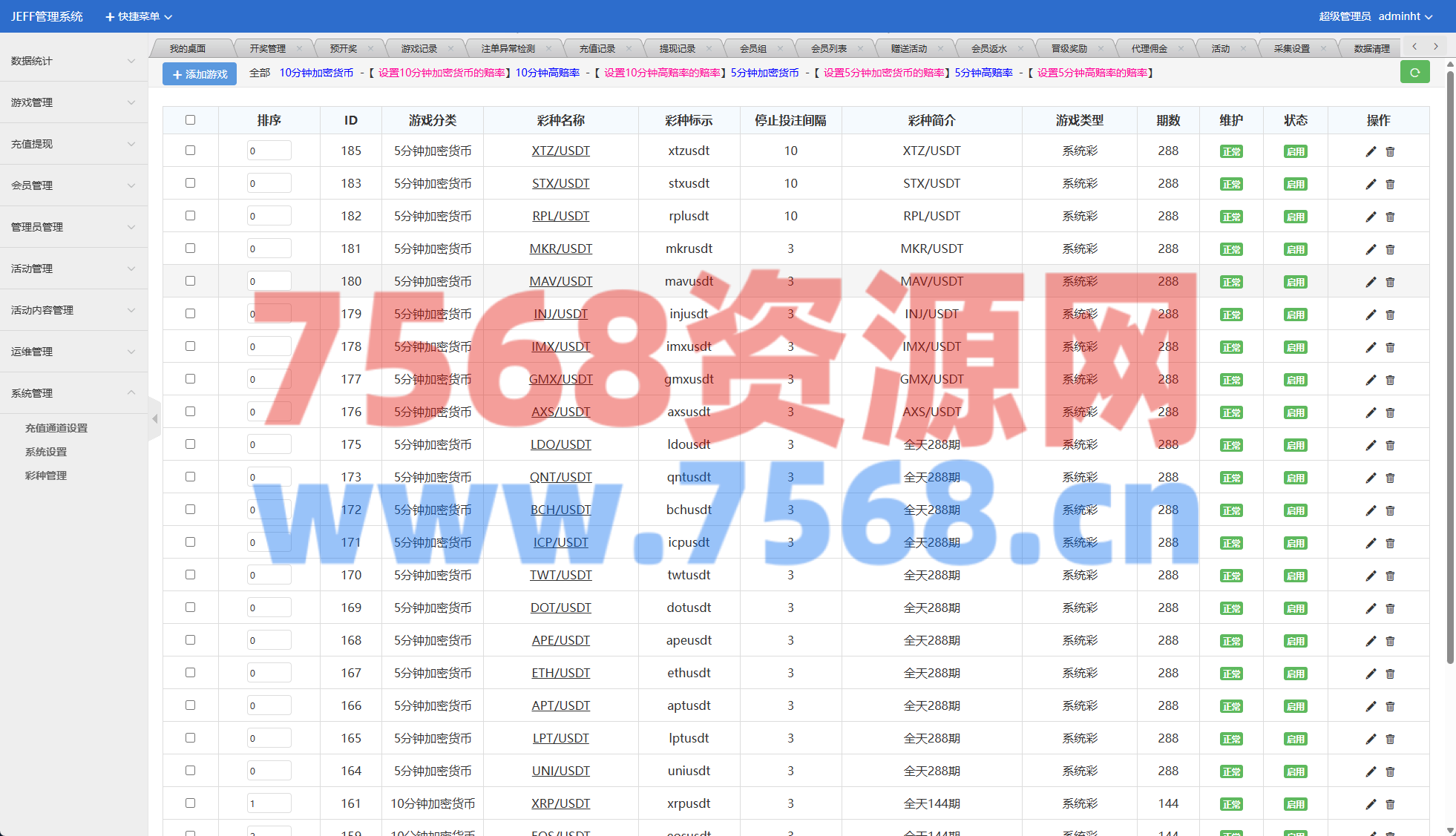Image resolution: width=1456 pixels, height=836 pixels.
Task: Click trash icon for STX/USDT row
Action: (x=1390, y=184)
